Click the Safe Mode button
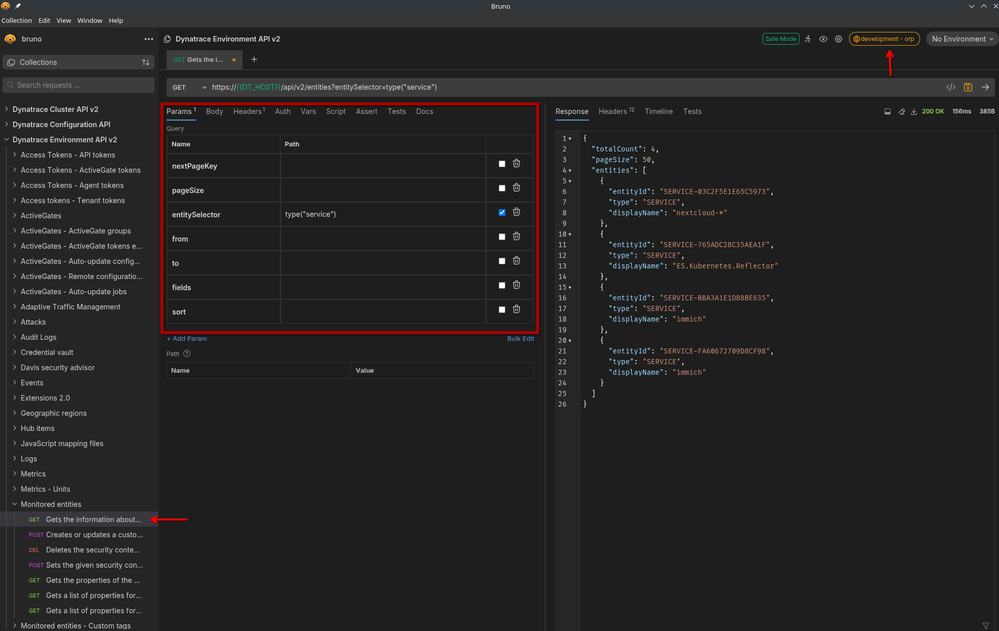 [780, 39]
